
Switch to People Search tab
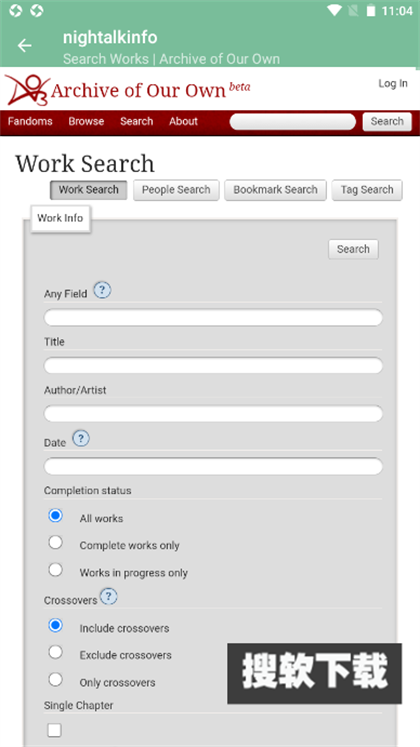[x=176, y=190]
